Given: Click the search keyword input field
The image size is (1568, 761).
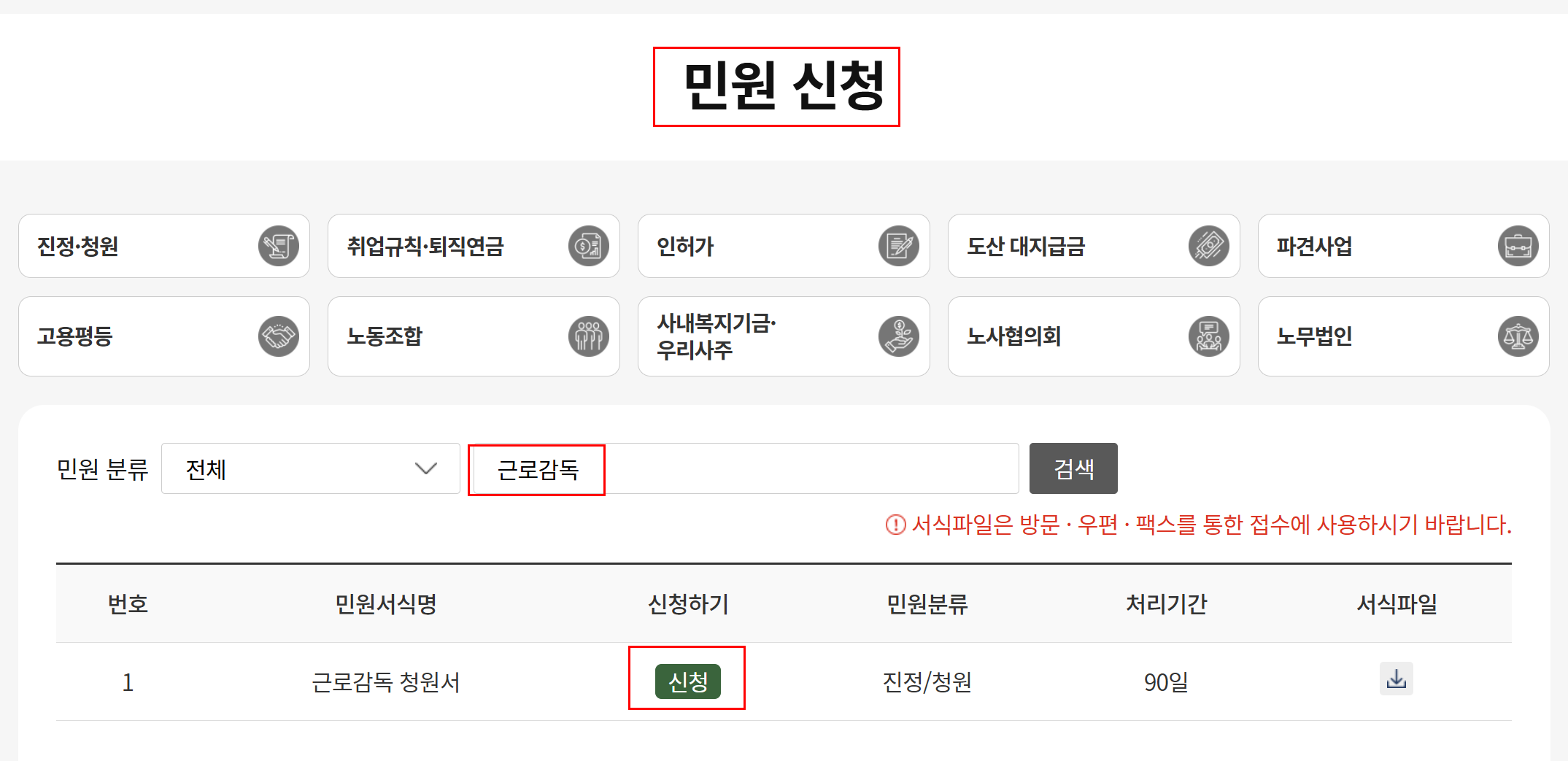Looking at the screenshot, I should coord(744,468).
